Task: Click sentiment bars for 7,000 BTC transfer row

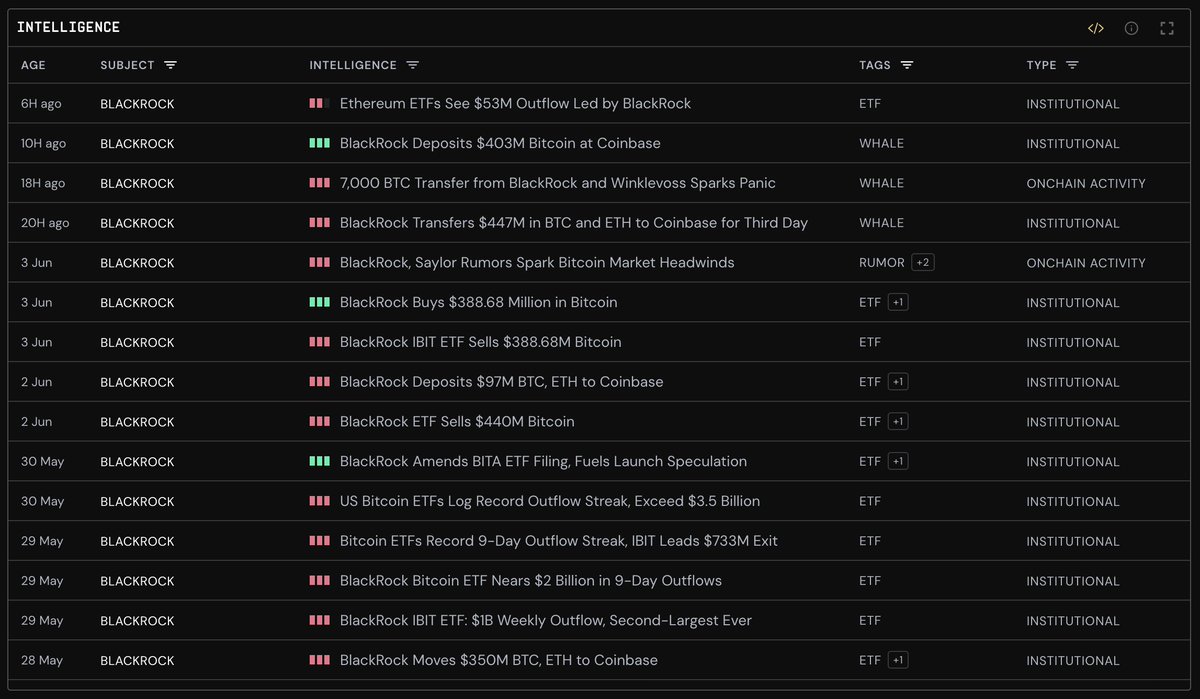Action: point(319,183)
